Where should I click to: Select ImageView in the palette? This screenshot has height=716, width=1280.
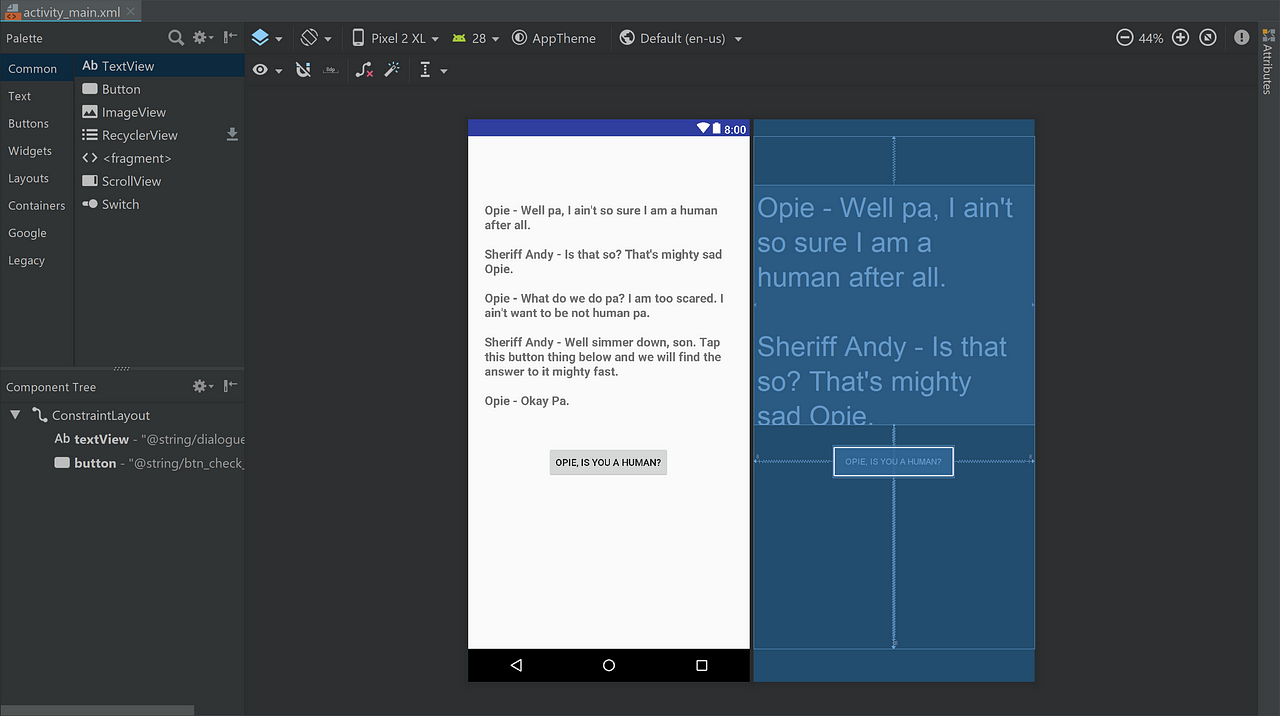[x=160, y=112]
